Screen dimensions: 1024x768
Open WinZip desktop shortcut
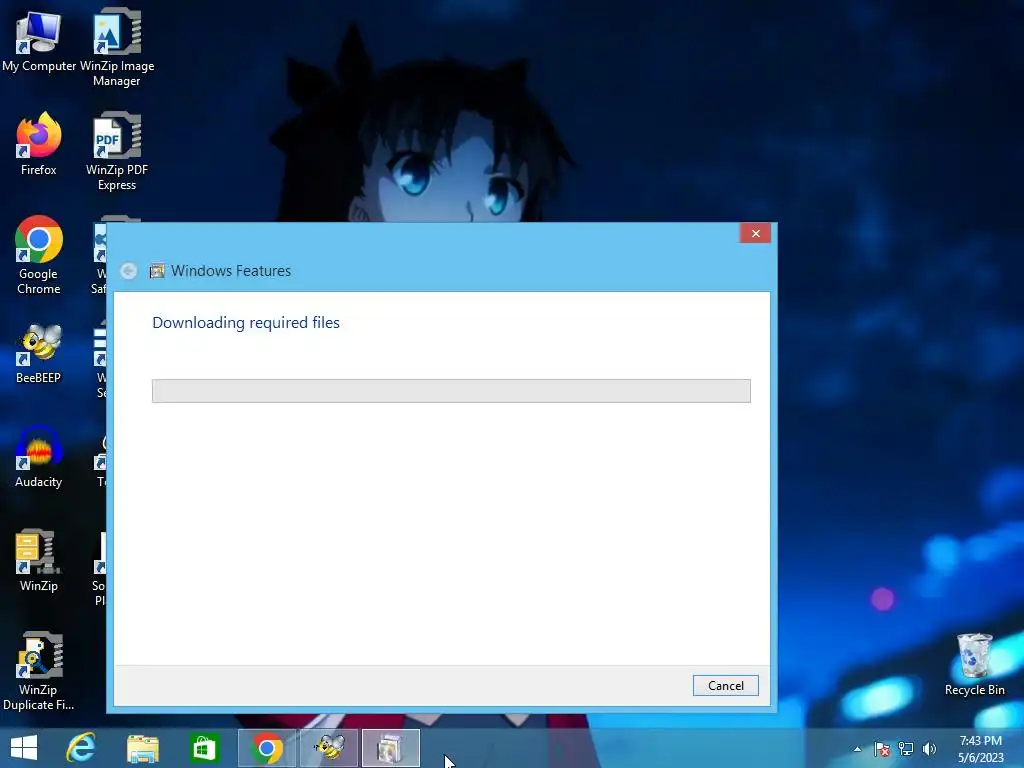click(39, 560)
